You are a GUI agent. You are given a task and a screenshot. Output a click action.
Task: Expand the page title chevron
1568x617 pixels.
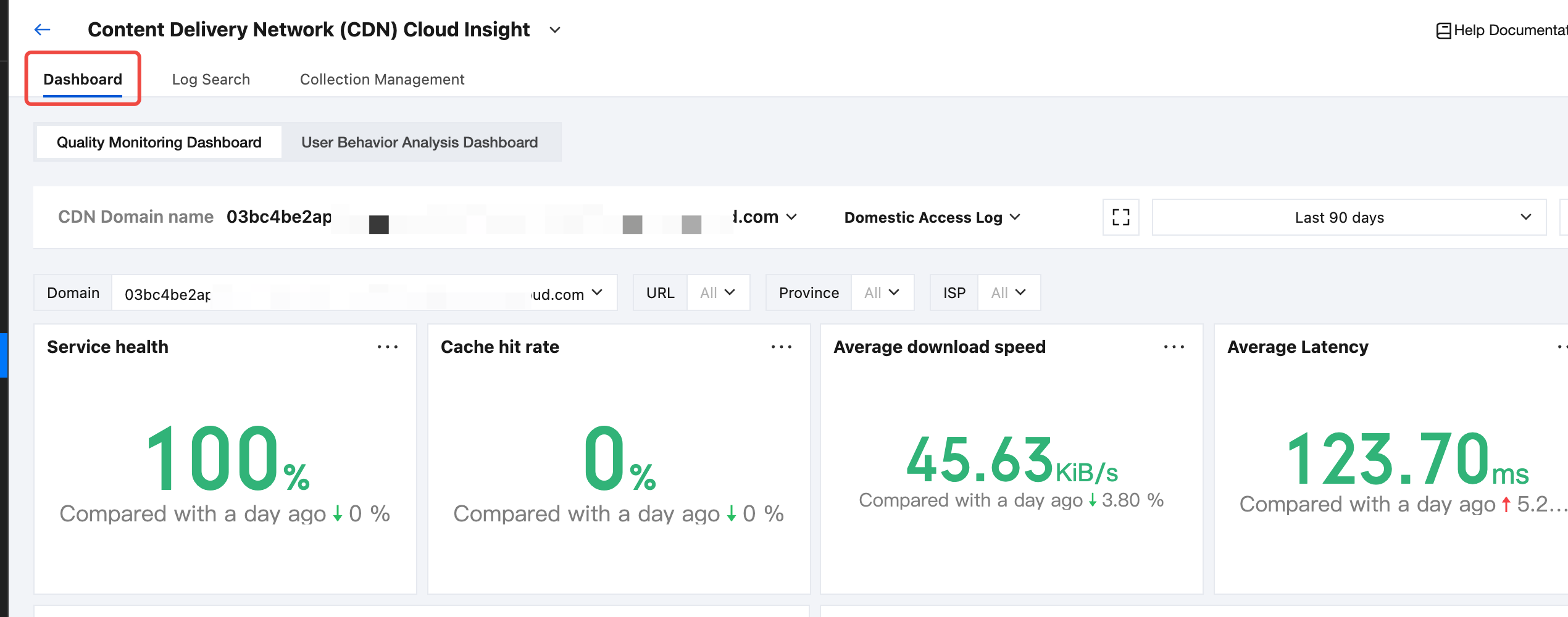[x=555, y=30]
